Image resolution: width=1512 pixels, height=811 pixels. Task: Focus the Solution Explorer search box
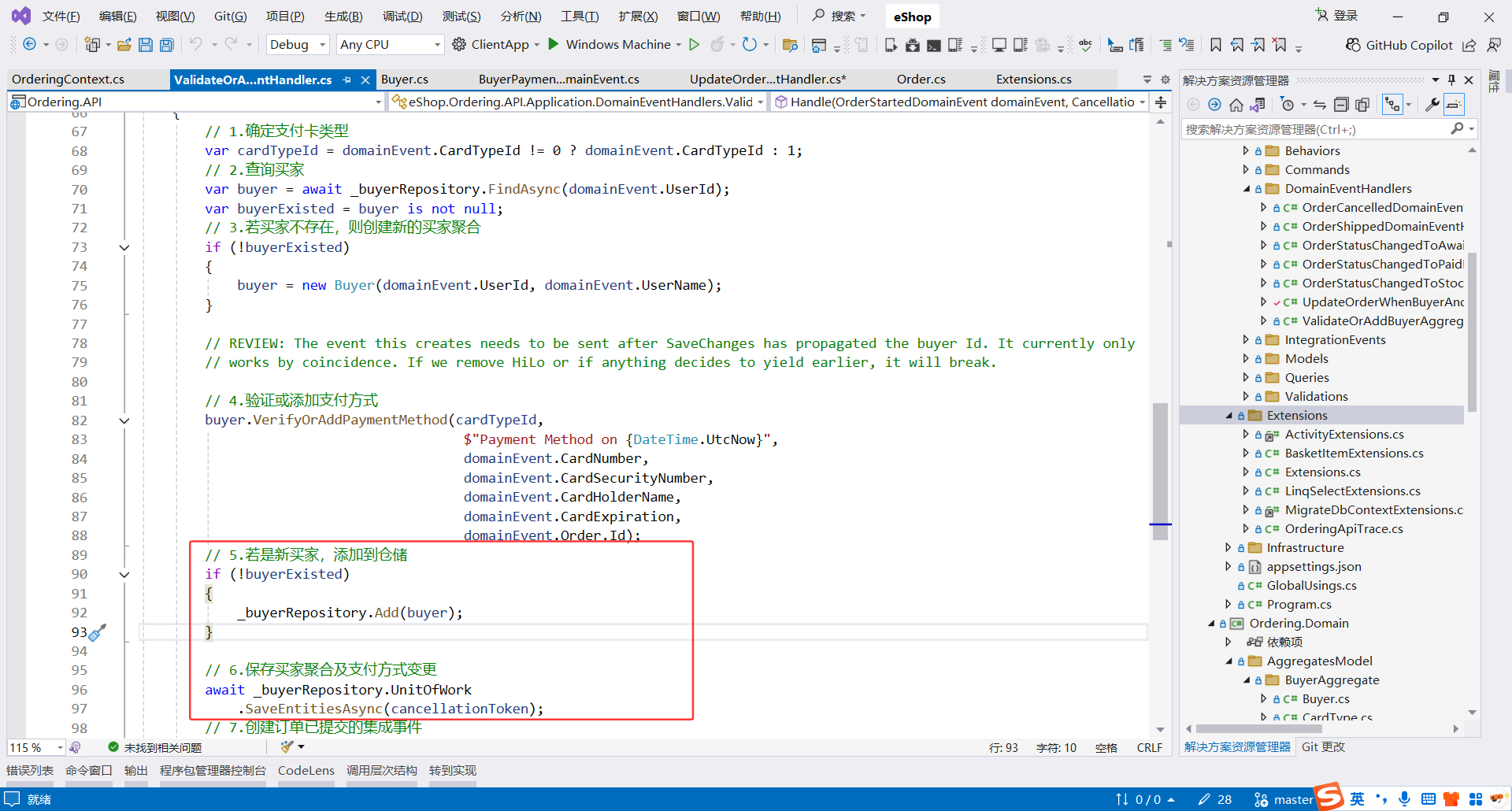pos(1317,129)
